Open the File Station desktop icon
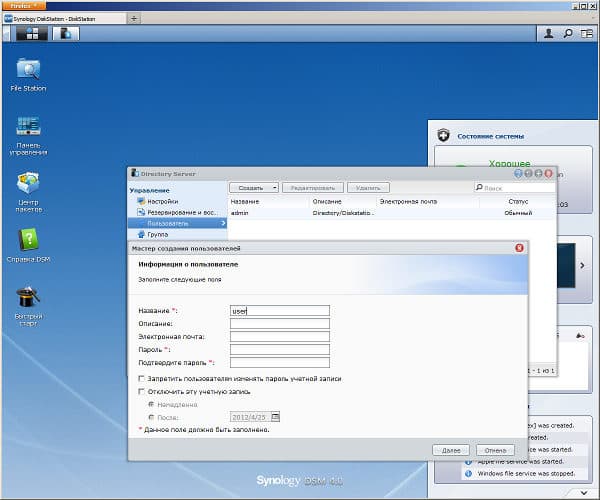600x500 pixels. tap(28, 75)
